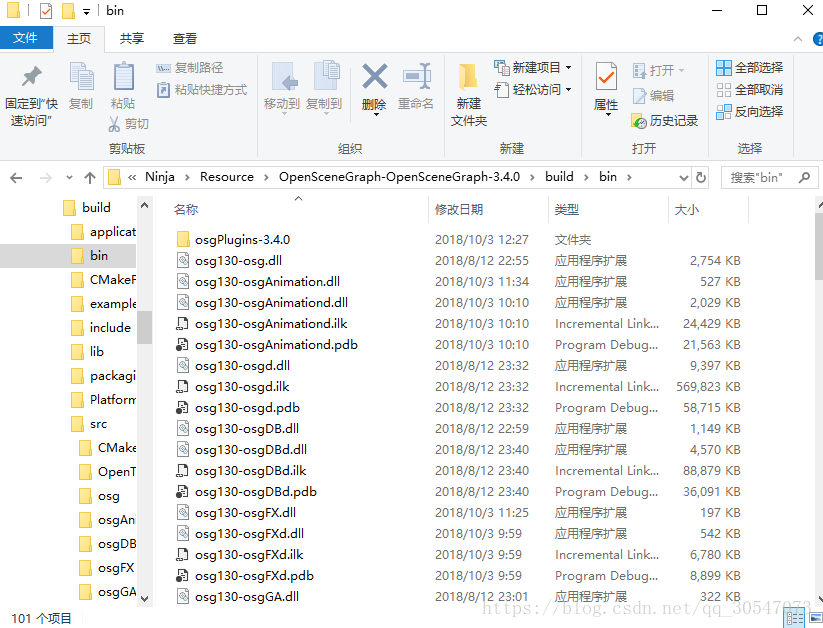Select the build folder in tree
823x628 pixels.
(96, 207)
